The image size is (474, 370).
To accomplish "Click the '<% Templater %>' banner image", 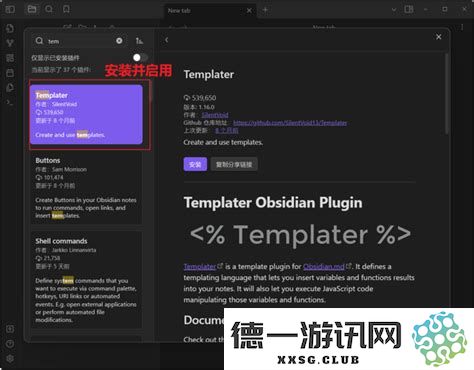I will [x=300, y=235].
